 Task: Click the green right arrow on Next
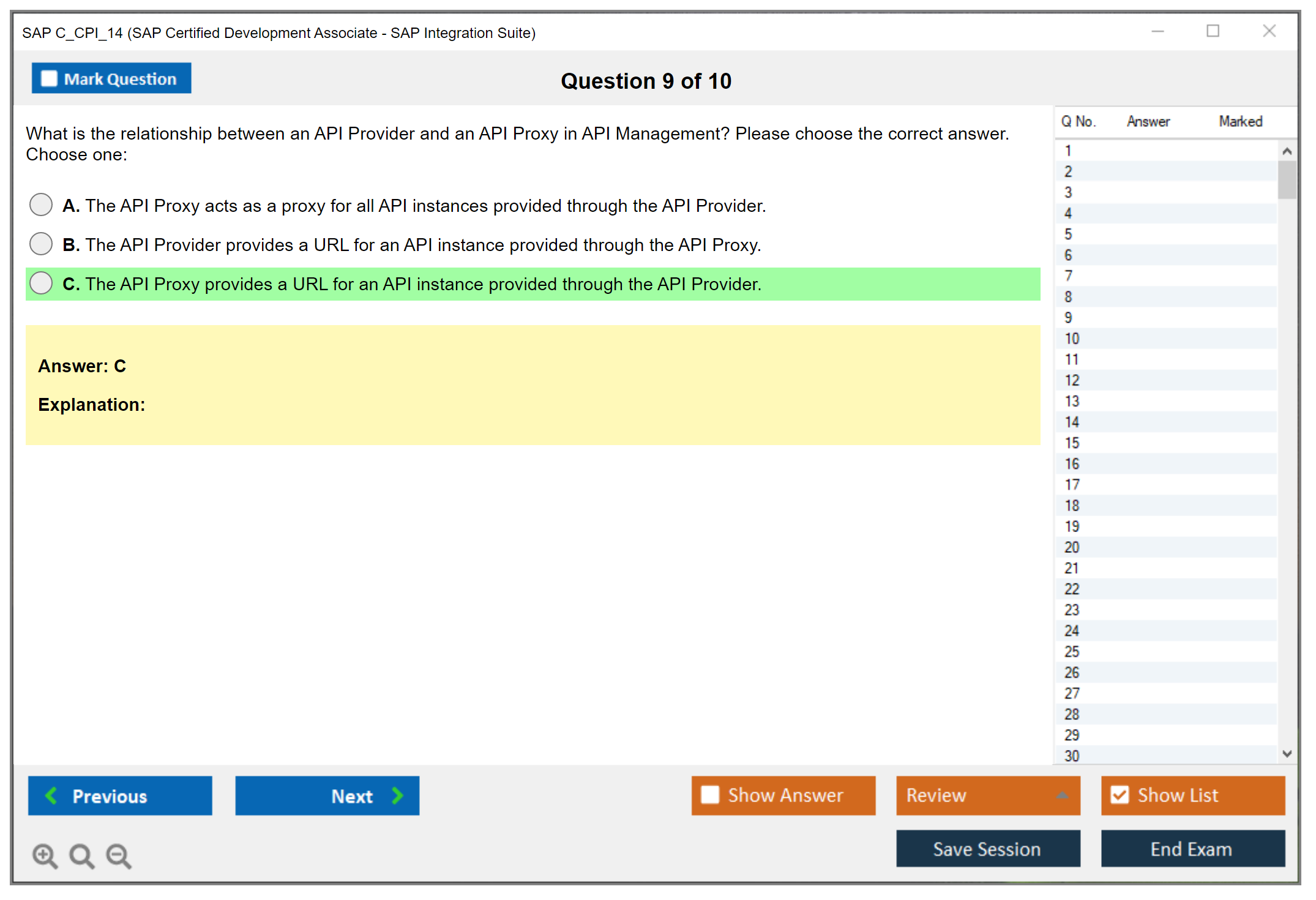click(398, 795)
